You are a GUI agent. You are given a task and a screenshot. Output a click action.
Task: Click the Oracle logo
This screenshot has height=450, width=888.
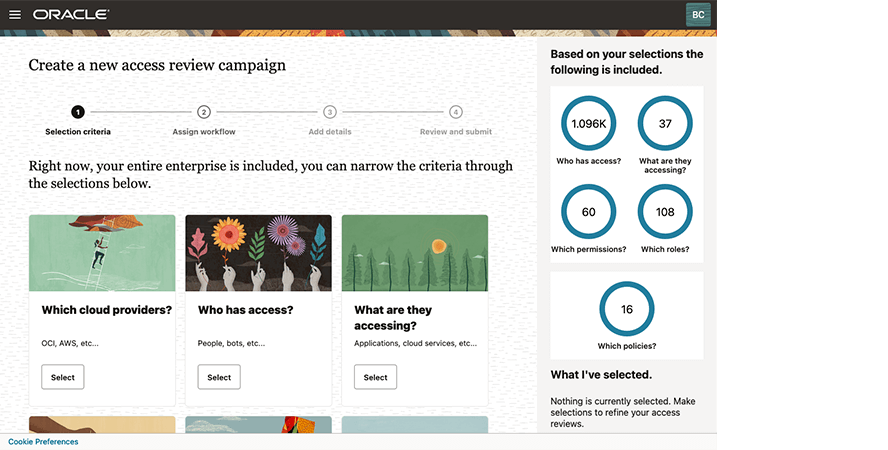click(71, 15)
